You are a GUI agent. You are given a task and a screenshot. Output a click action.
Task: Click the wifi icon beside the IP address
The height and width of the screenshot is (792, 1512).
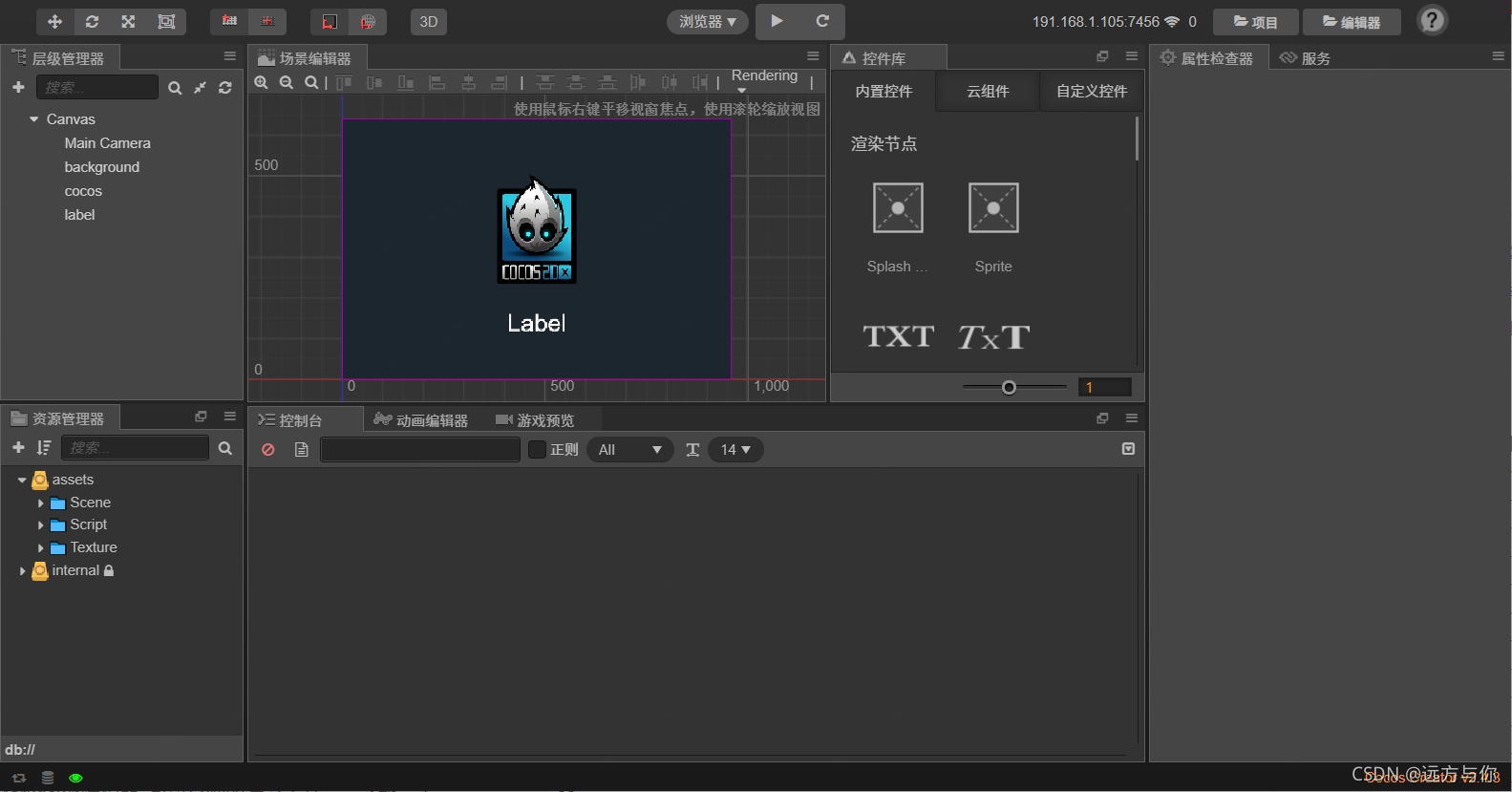pyautogui.click(x=1172, y=21)
